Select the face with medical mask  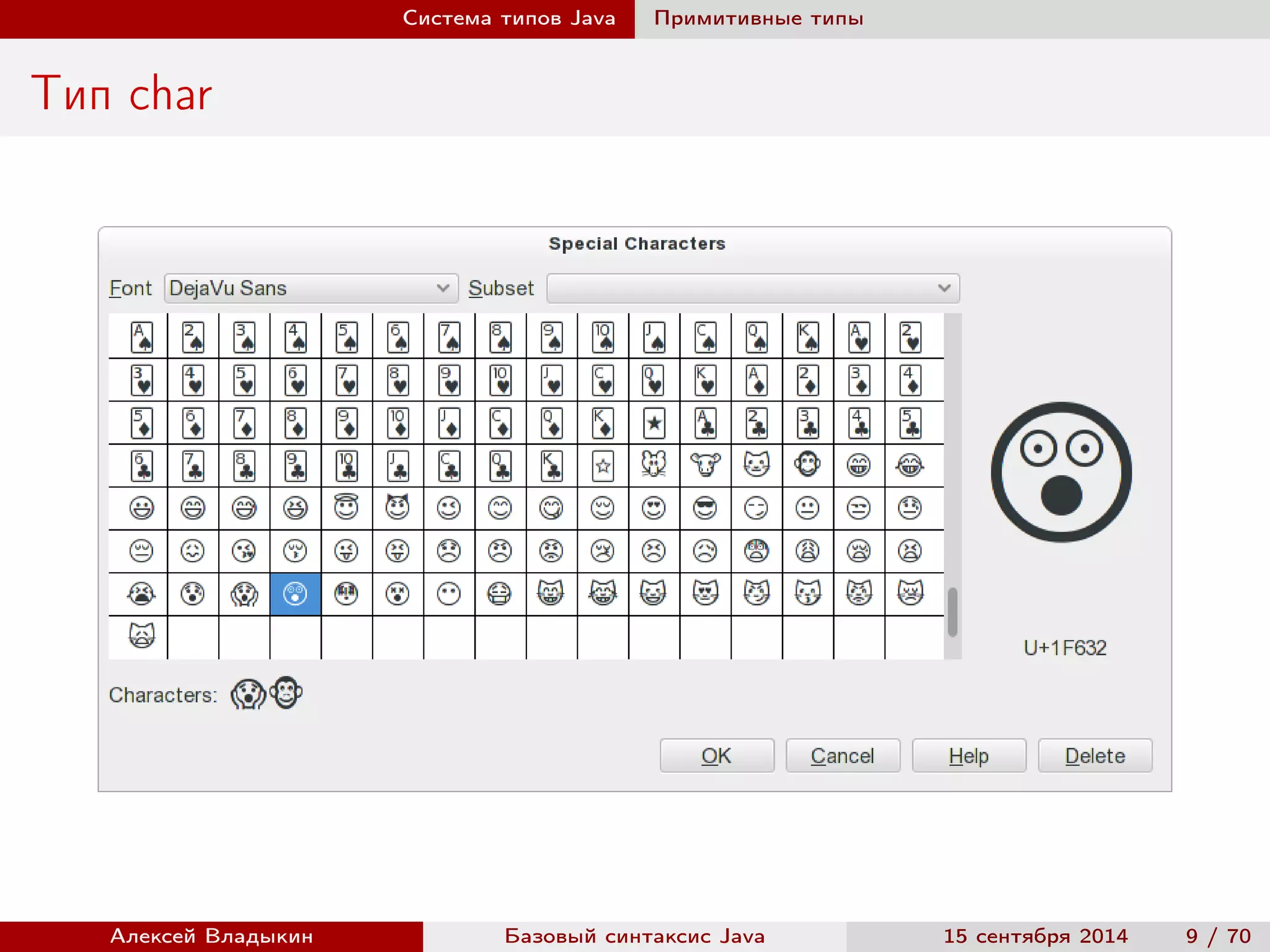tap(500, 594)
